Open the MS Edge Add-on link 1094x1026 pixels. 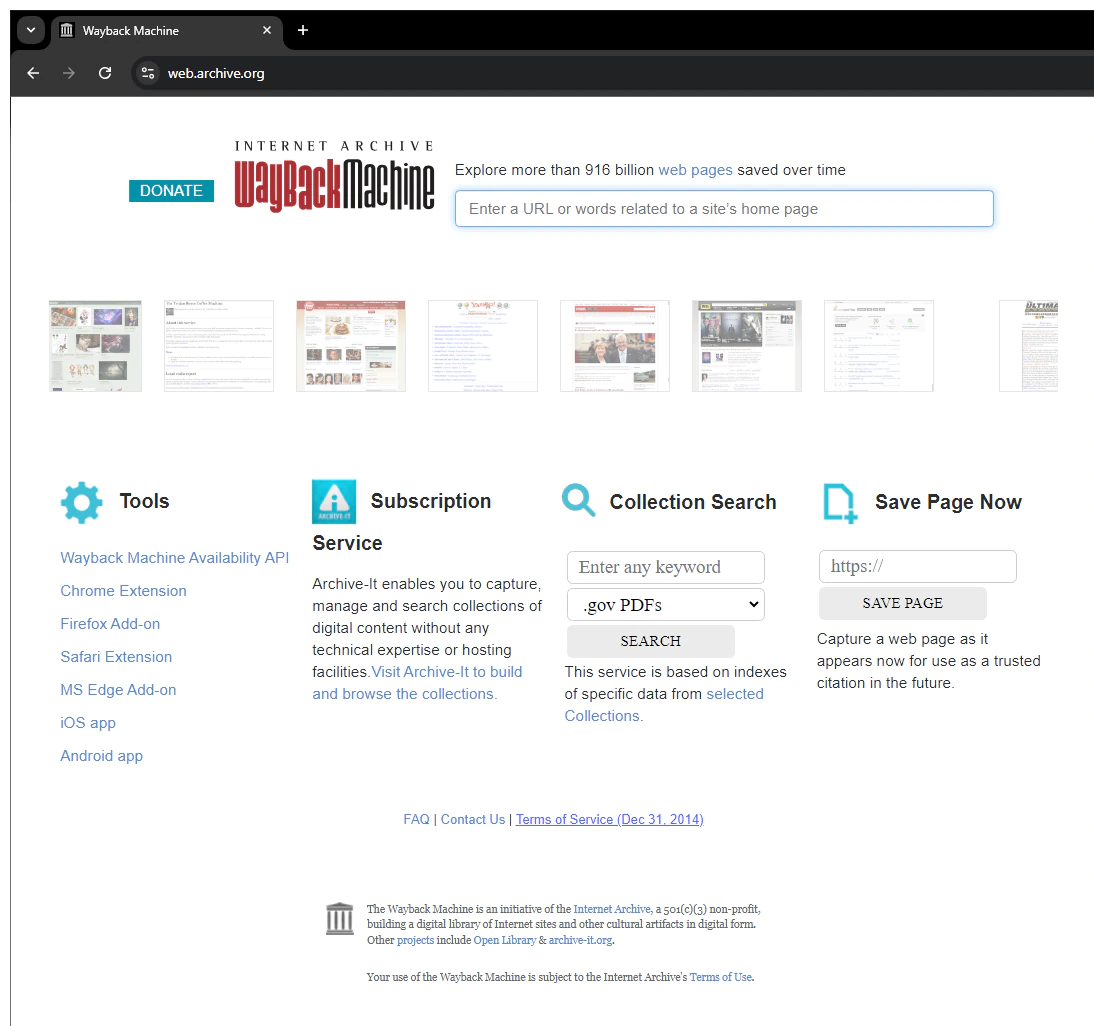pos(118,690)
